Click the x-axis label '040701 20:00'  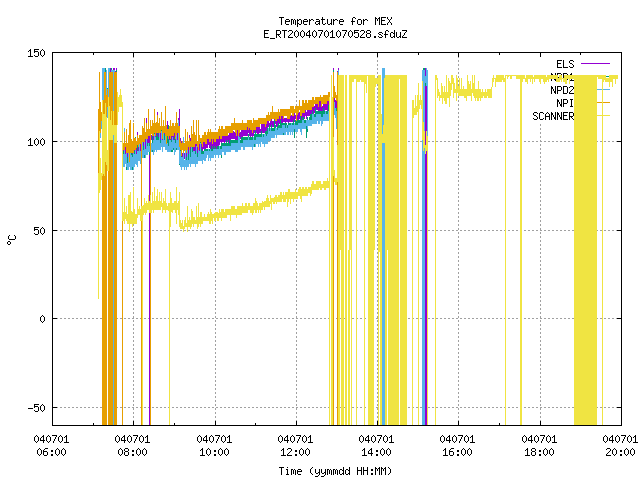point(620,446)
